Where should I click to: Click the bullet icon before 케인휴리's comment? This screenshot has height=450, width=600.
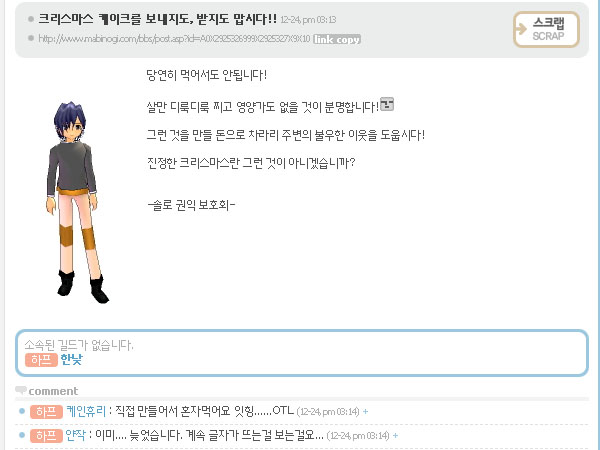[x=22, y=411]
